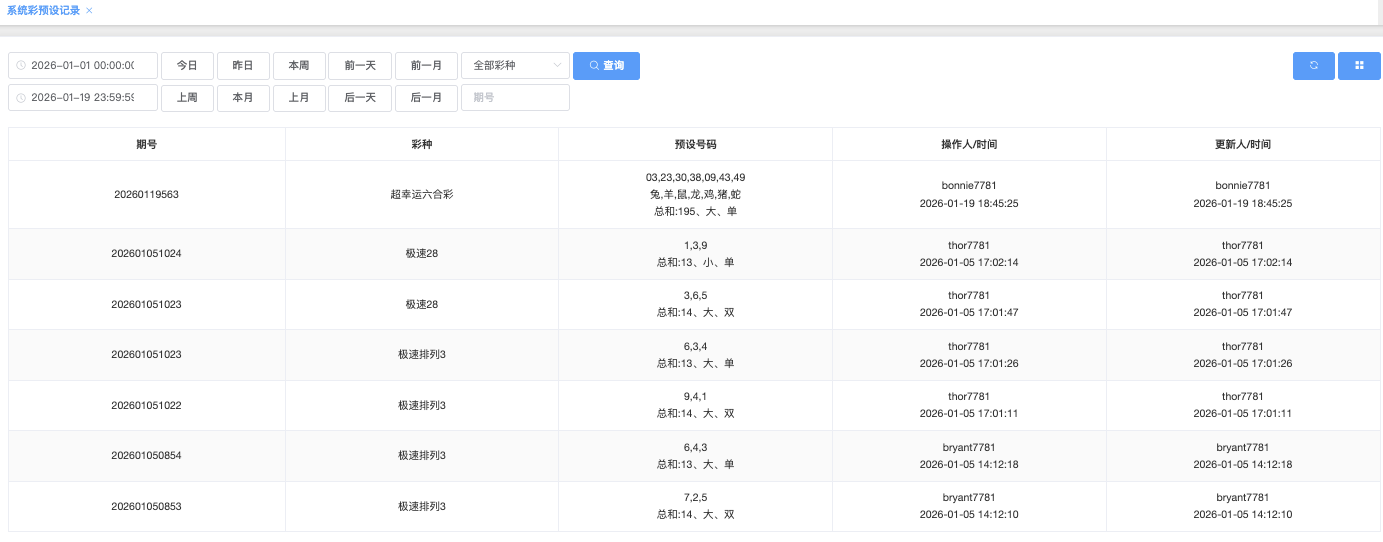Image resolution: width=1383 pixels, height=542 pixels.
Task: Switch to the 系统彩预设记录 tab
Action: 43,10
